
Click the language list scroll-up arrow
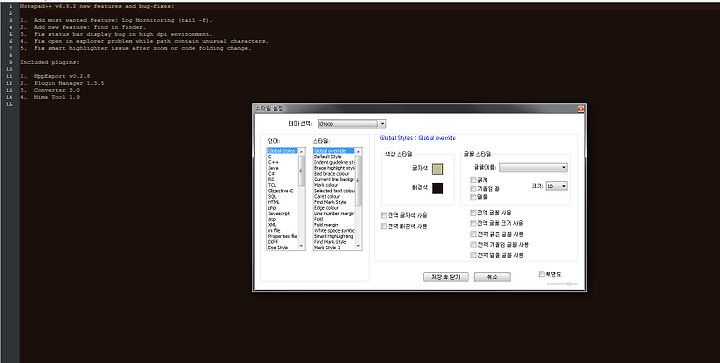coord(302,151)
